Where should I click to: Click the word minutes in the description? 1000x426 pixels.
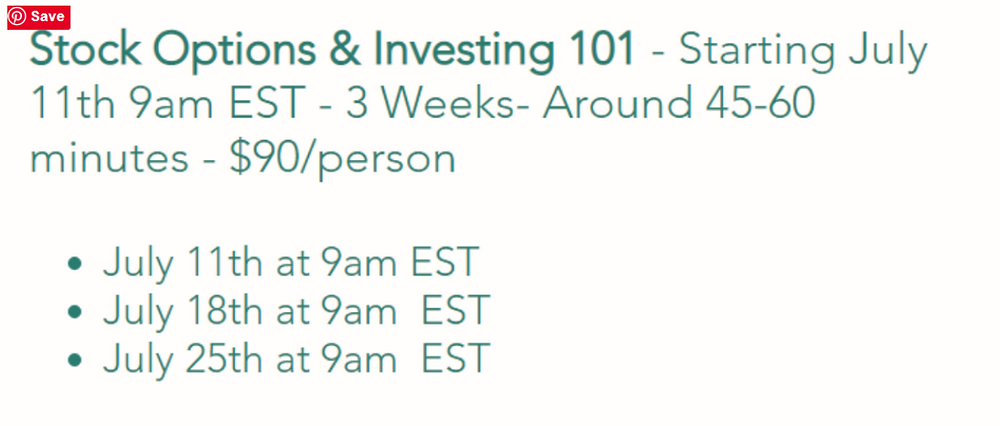coord(110,158)
